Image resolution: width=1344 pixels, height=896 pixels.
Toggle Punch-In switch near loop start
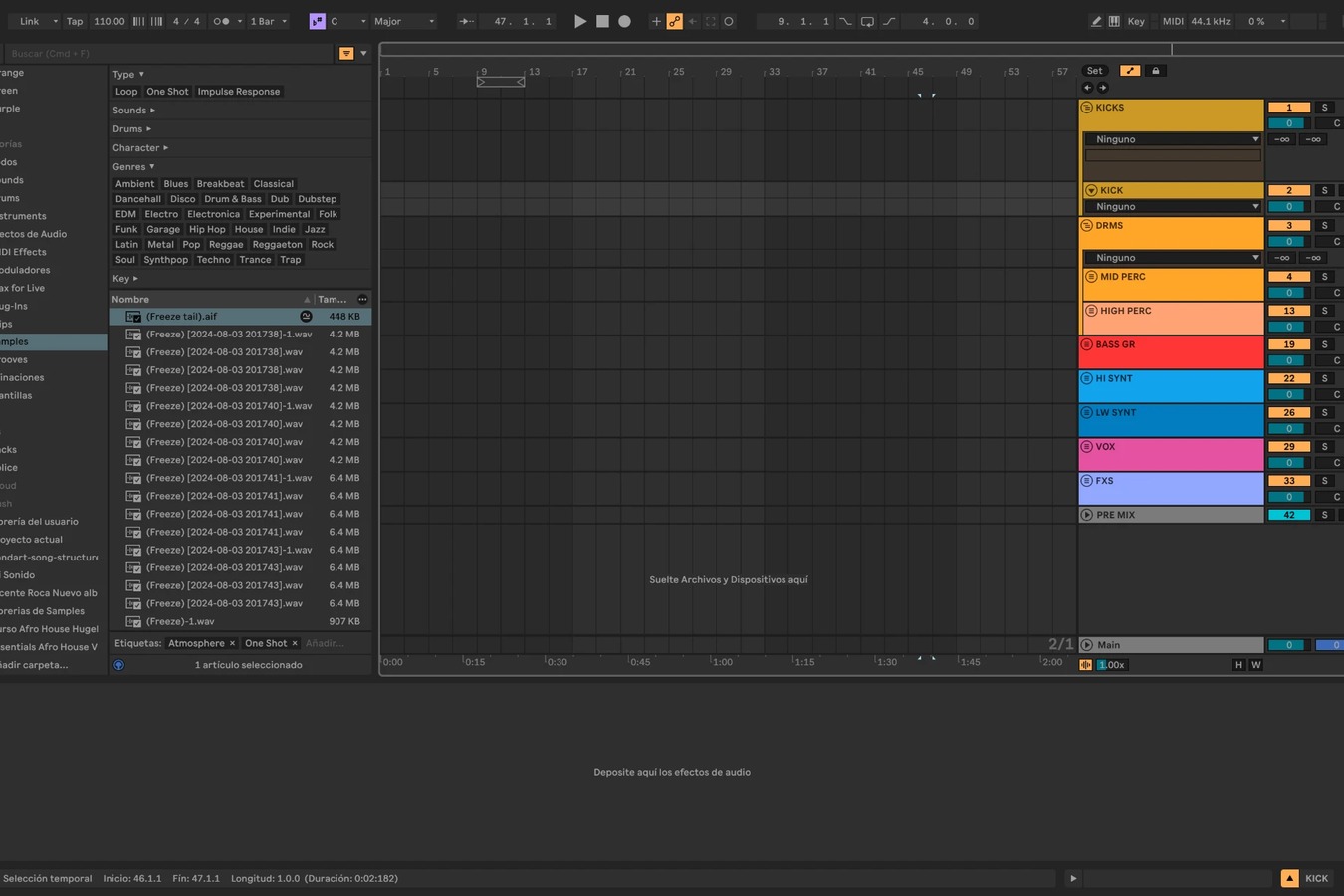(x=845, y=21)
